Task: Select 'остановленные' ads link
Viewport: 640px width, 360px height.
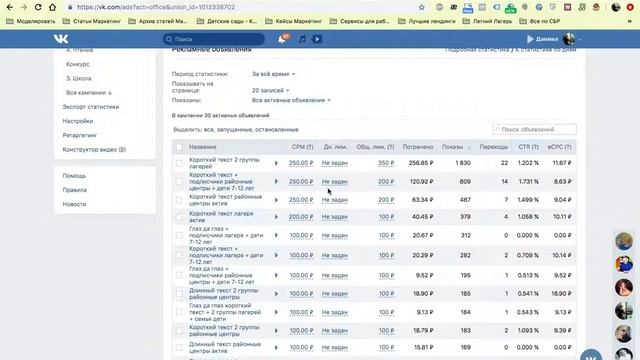Action: [x=277, y=129]
